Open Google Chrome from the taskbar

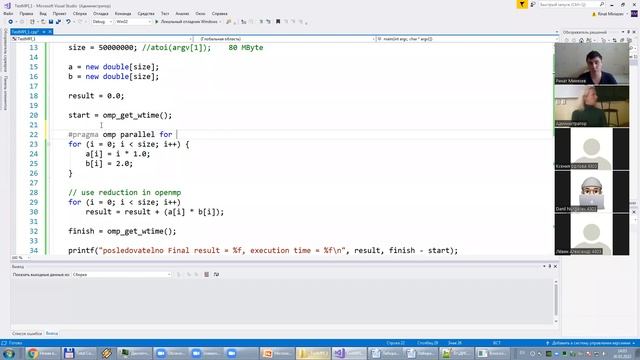pos(42,353)
